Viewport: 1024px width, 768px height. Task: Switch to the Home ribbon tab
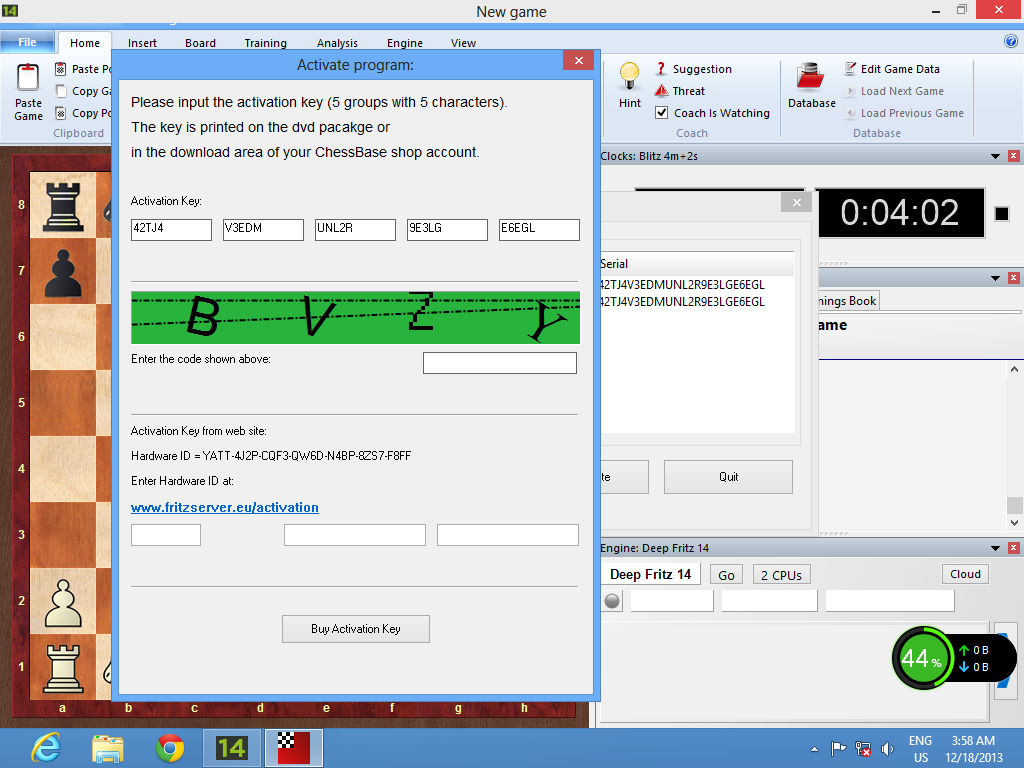(85, 43)
